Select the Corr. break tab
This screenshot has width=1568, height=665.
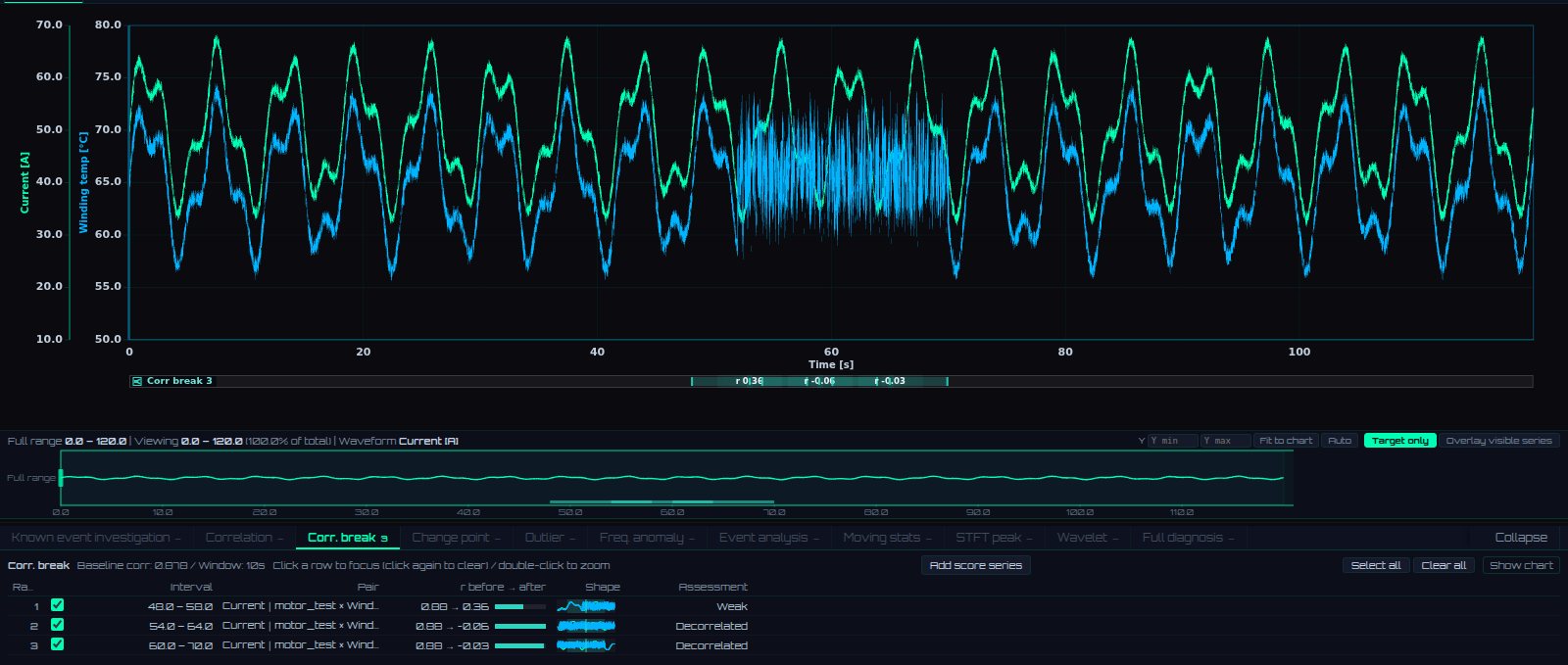[347, 538]
